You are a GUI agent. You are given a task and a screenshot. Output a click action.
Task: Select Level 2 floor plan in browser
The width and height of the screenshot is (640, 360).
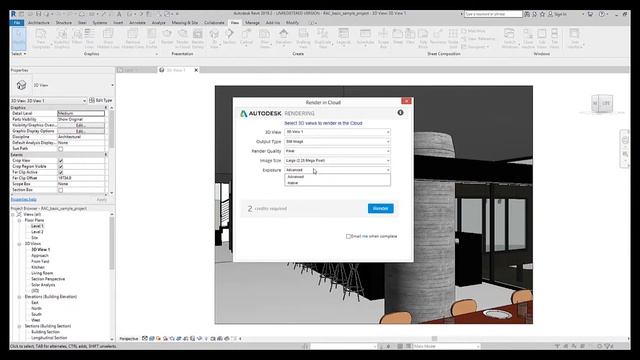pos(37,232)
